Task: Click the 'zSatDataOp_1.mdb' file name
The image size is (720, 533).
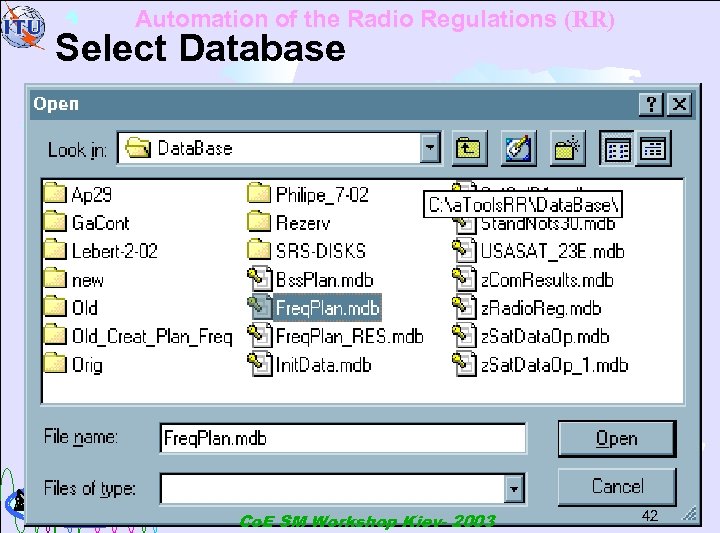Action: [x=554, y=366]
